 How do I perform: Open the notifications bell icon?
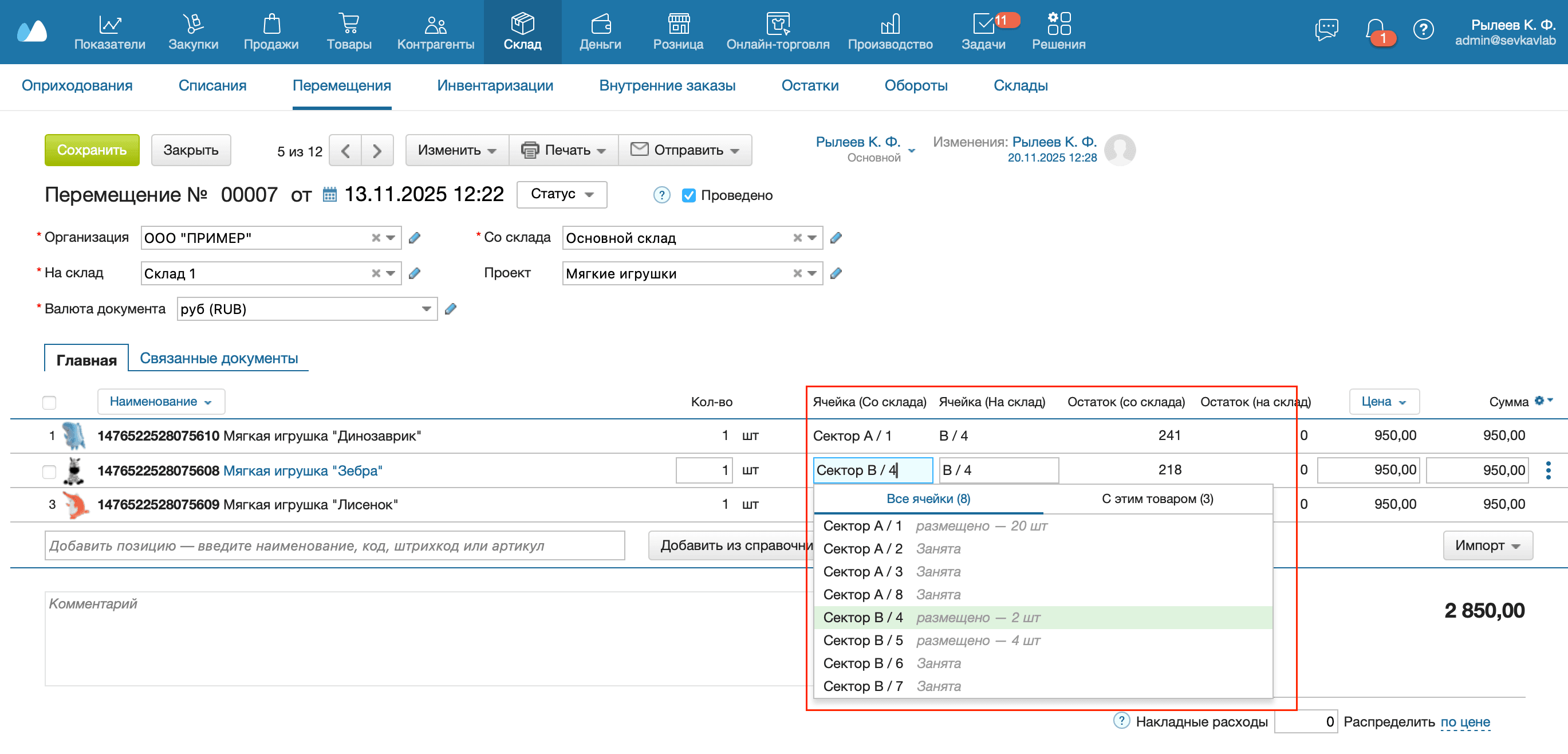point(1374,29)
